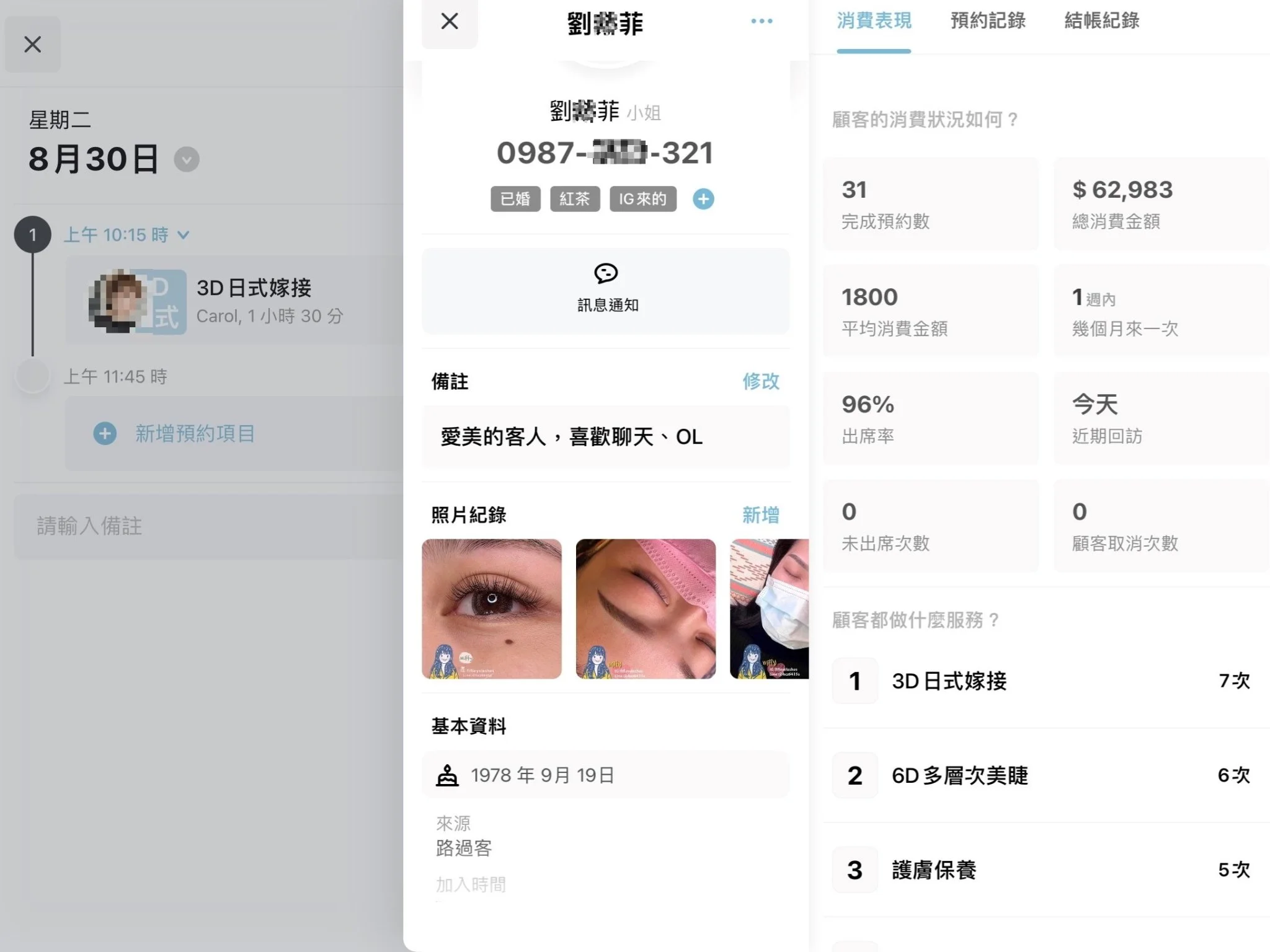Click the blue plus icon to add tag
This screenshot has width=1270, height=952.
click(x=703, y=199)
